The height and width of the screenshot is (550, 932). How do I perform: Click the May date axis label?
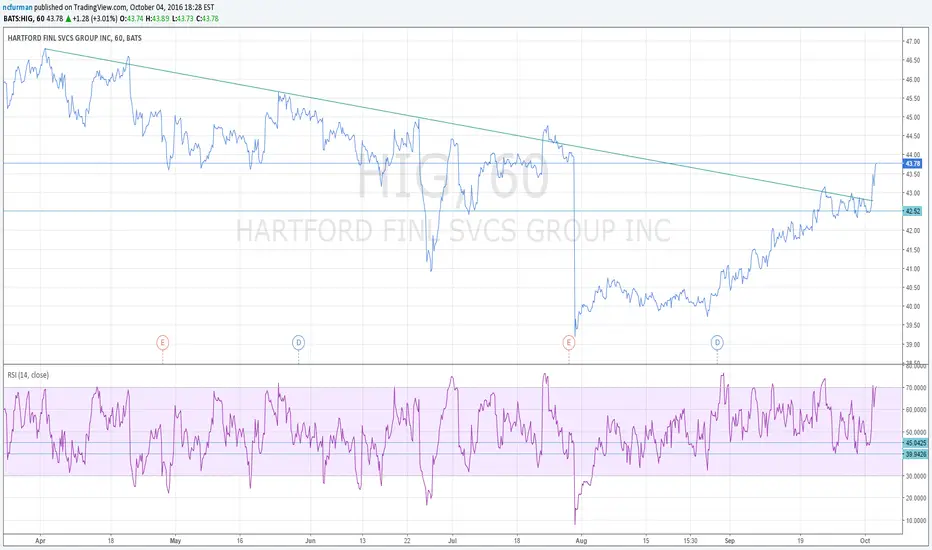coord(175,540)
